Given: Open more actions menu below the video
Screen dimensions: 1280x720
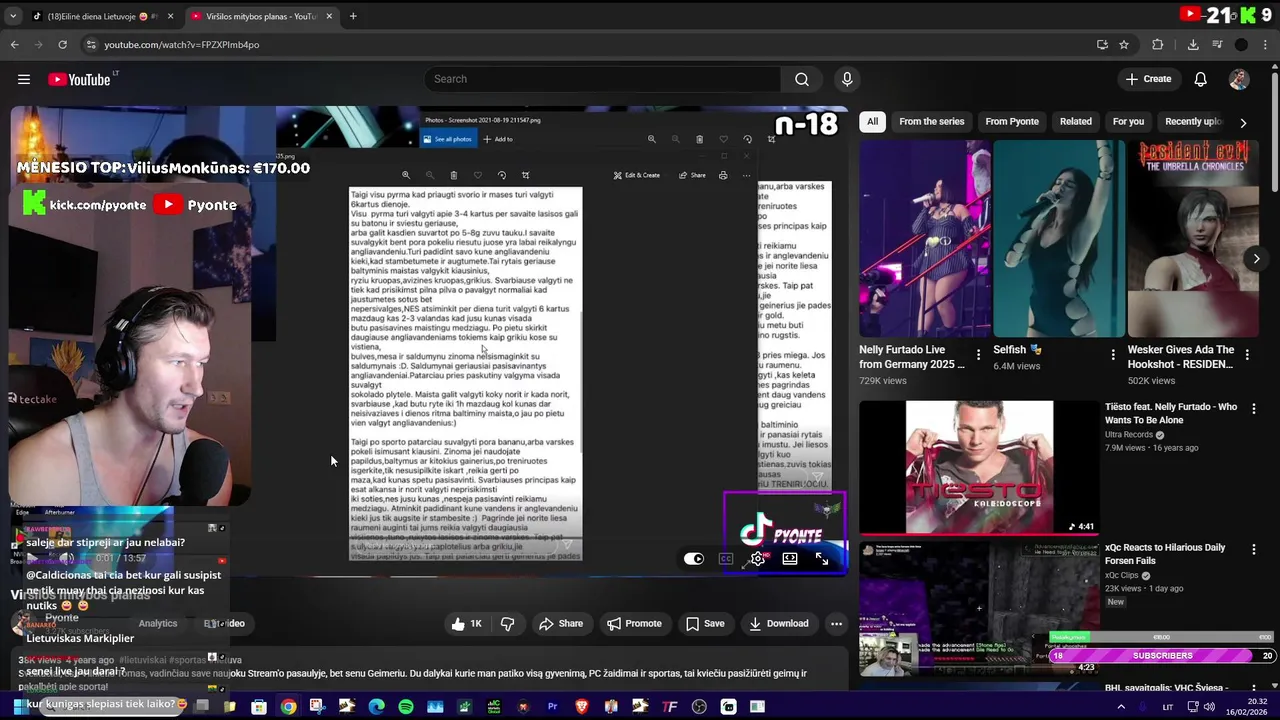Looking at the screenshot, I should (836, 624).
